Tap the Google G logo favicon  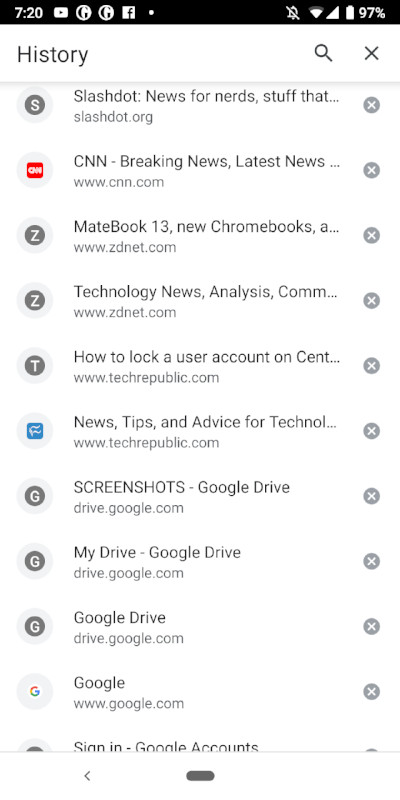[x=35, y=692]
